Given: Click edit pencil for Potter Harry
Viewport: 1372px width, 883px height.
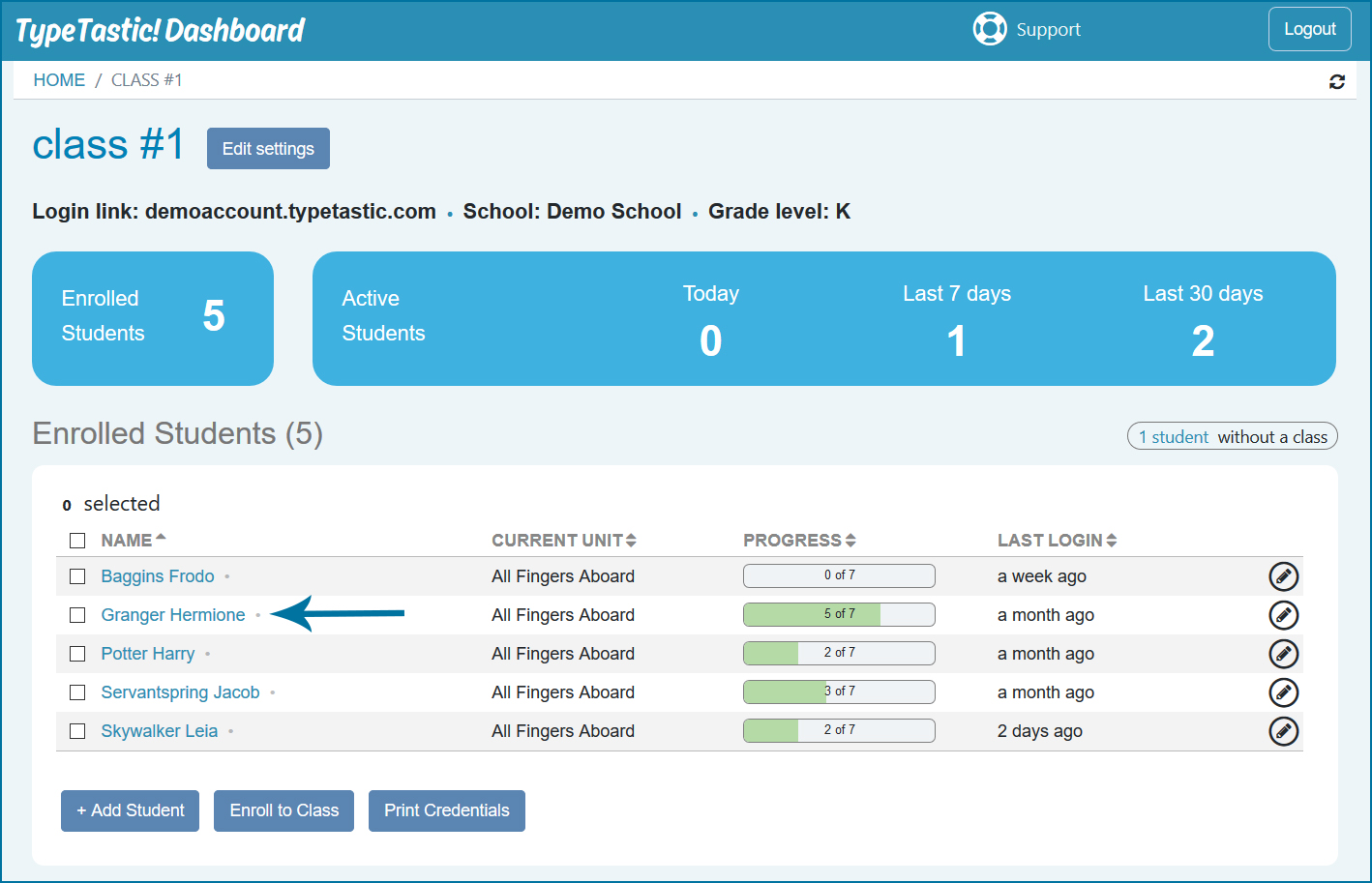Looking at the screenshot, I should tap(1283, 654).
